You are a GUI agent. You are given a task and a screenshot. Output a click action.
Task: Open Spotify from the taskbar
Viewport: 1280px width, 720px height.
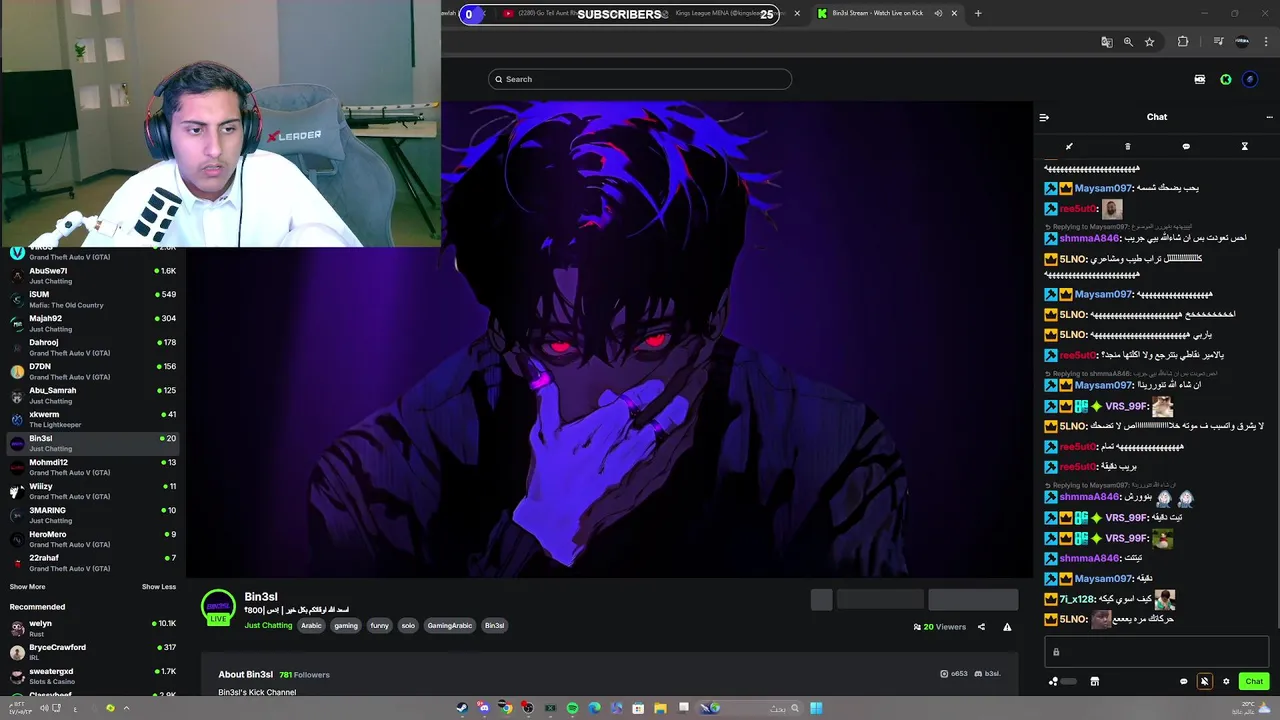[x=572, y=708]
